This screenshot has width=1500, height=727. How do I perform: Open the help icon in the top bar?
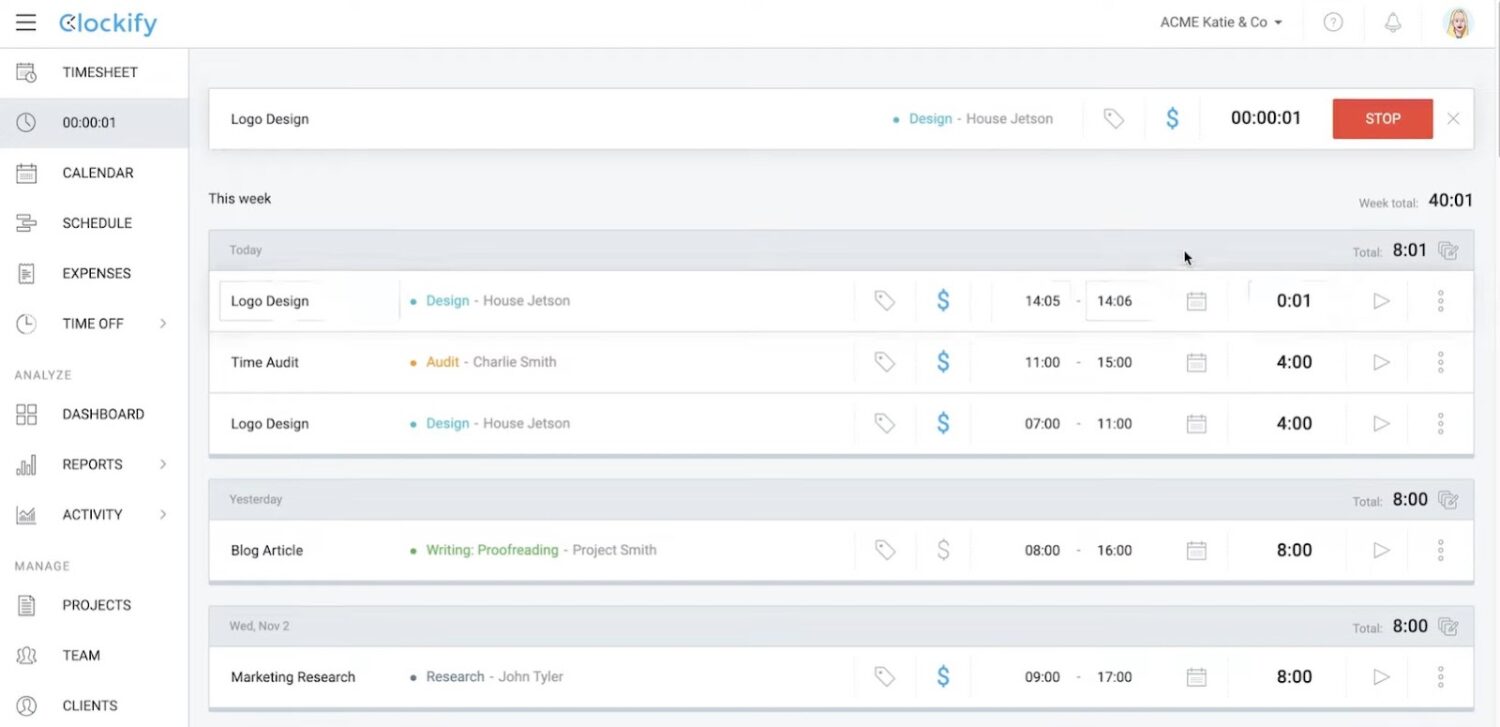click(x=1333, y=22)
